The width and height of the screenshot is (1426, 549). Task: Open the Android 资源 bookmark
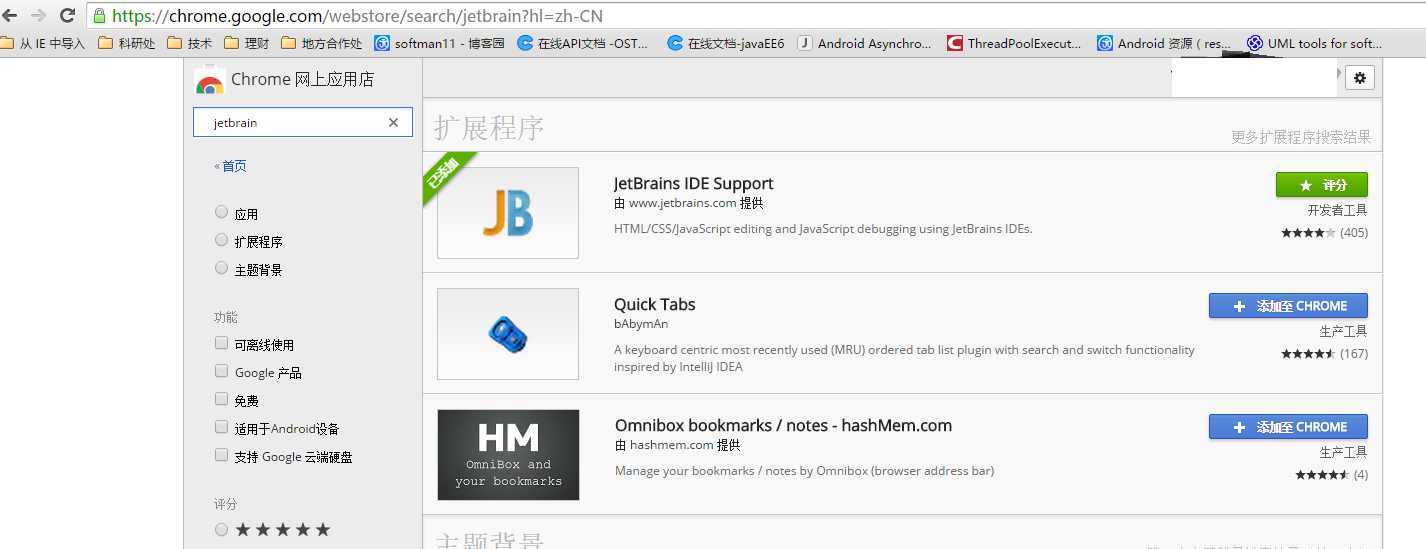[1164, 43]
